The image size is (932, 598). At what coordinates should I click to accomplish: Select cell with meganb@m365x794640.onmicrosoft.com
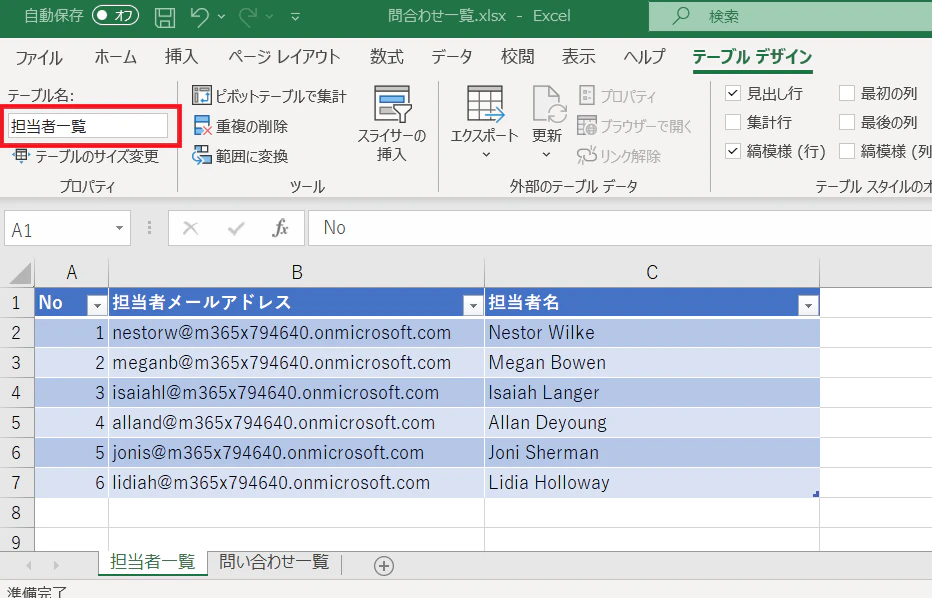[297, 363]
